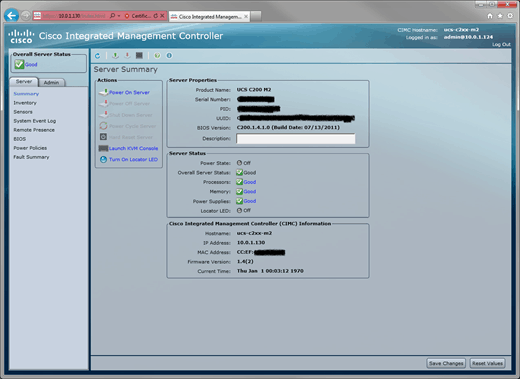
Task: Click the toolbar Power On Server icon
Action: 115,55
